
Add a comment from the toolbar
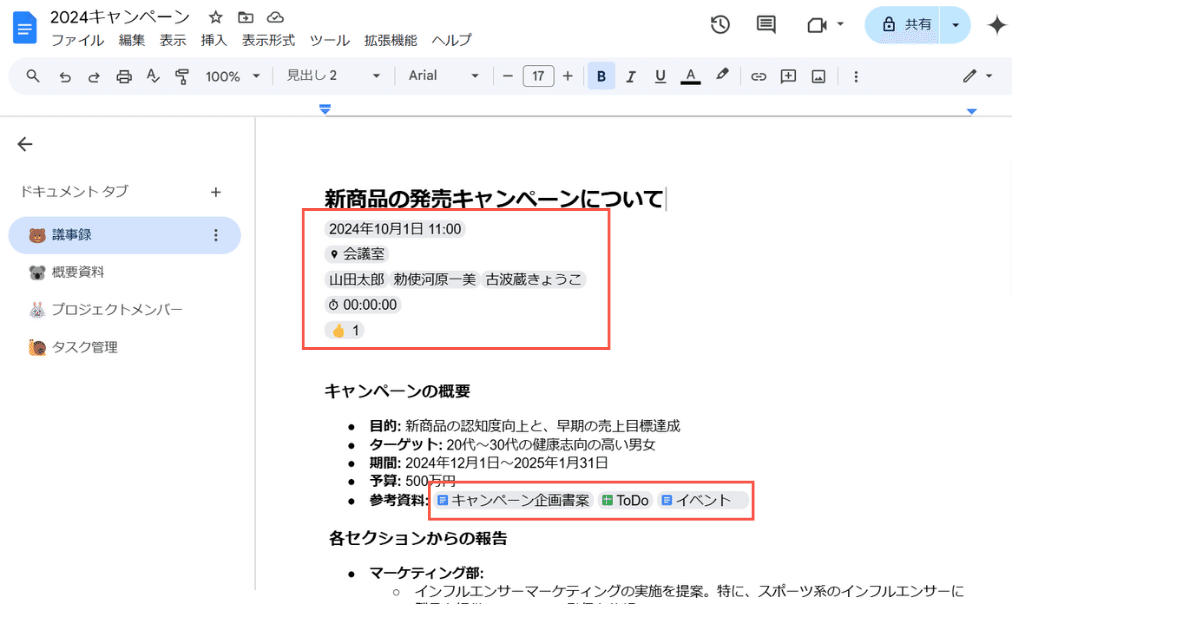coord(788,76)
